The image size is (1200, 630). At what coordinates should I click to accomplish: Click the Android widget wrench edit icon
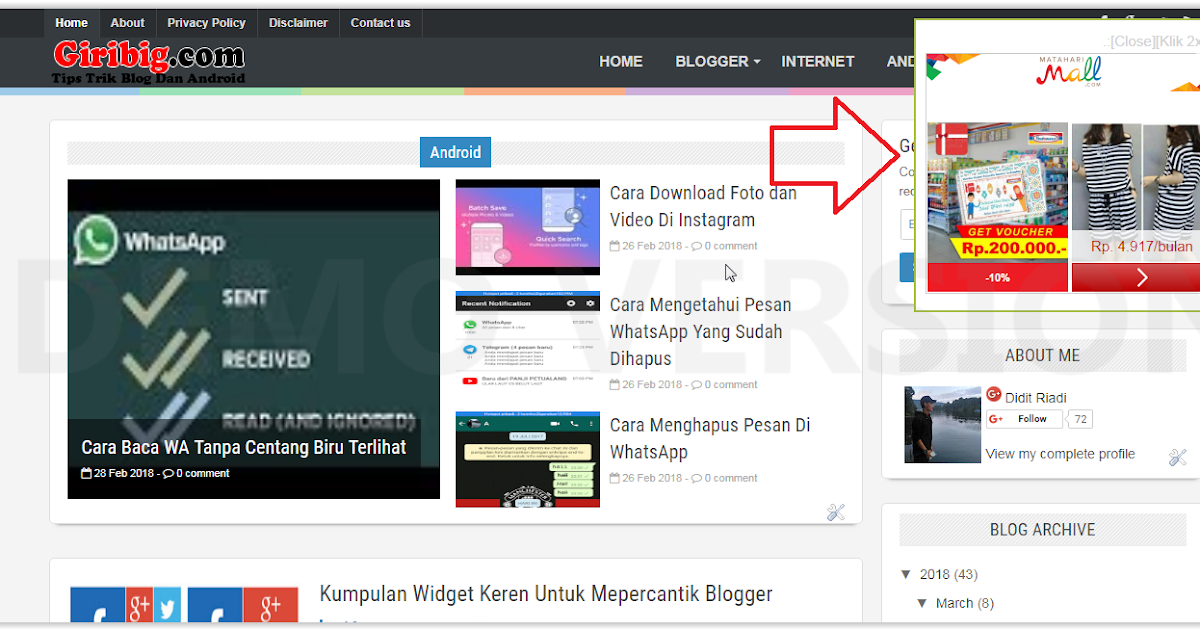(x=836, y=513)
